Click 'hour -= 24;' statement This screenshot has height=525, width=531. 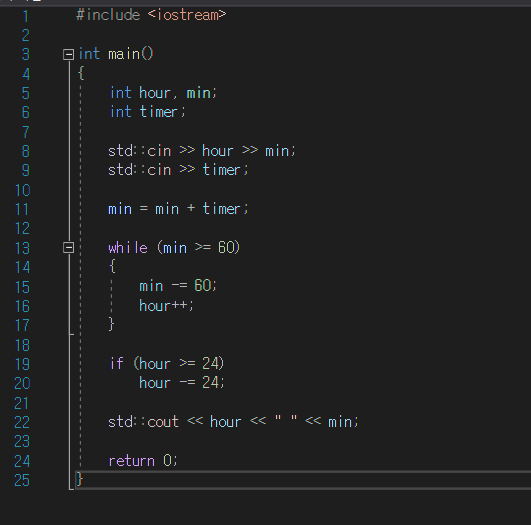click(x=182, y=383)
